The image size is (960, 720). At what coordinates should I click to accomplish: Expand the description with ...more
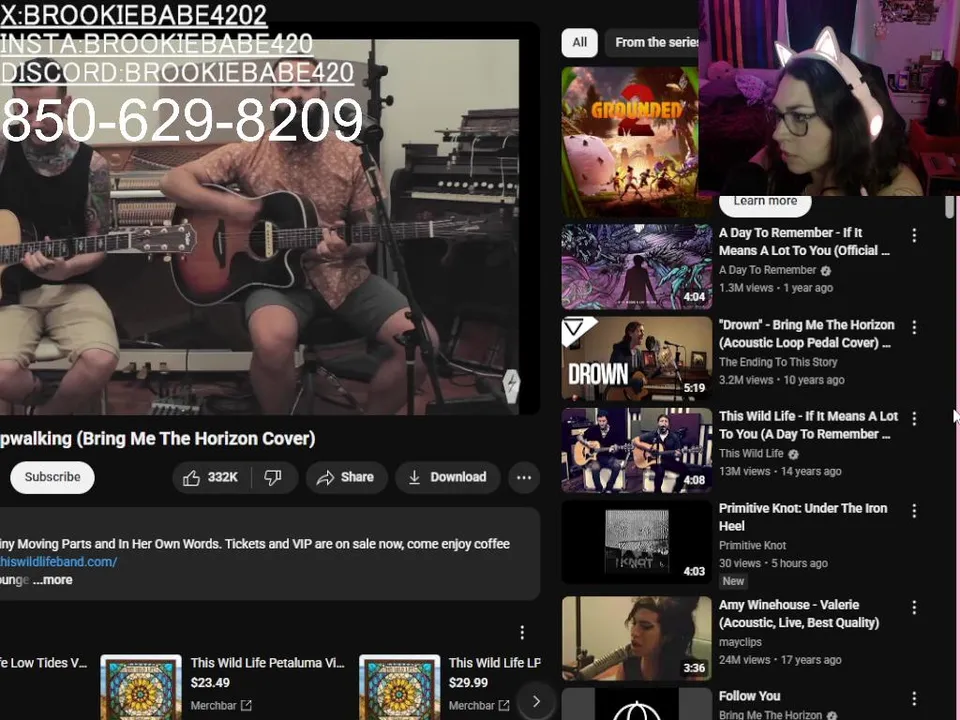click(53, 580)
